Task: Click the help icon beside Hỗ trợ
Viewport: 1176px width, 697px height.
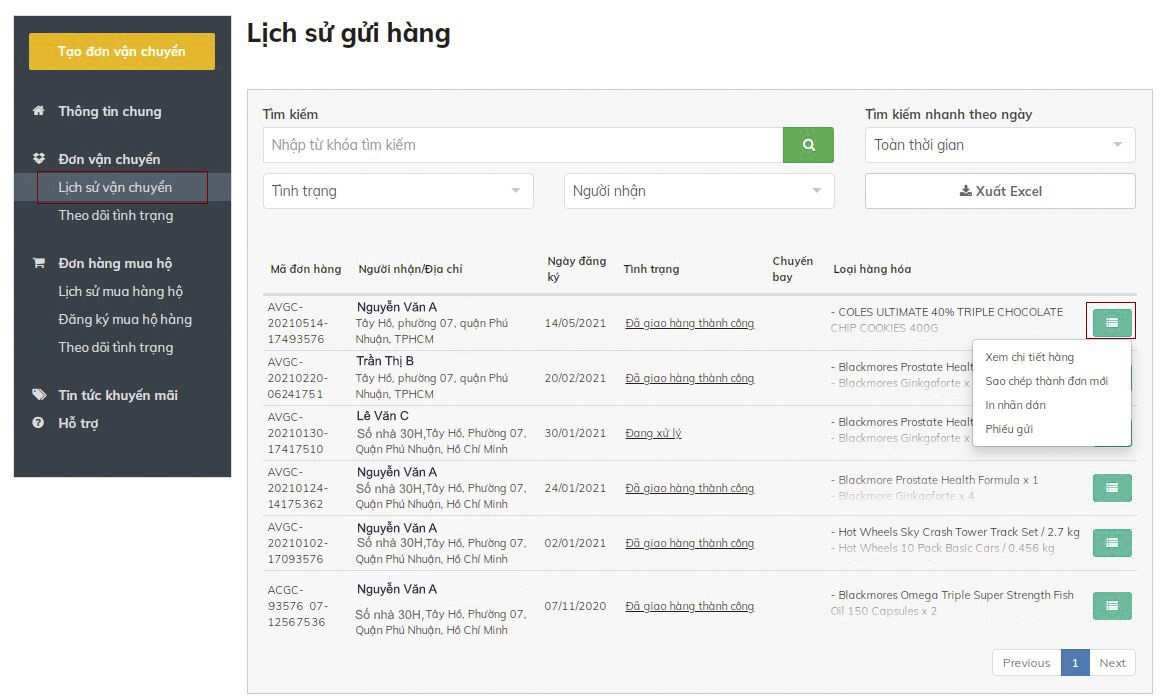Action: pos(39,423)
